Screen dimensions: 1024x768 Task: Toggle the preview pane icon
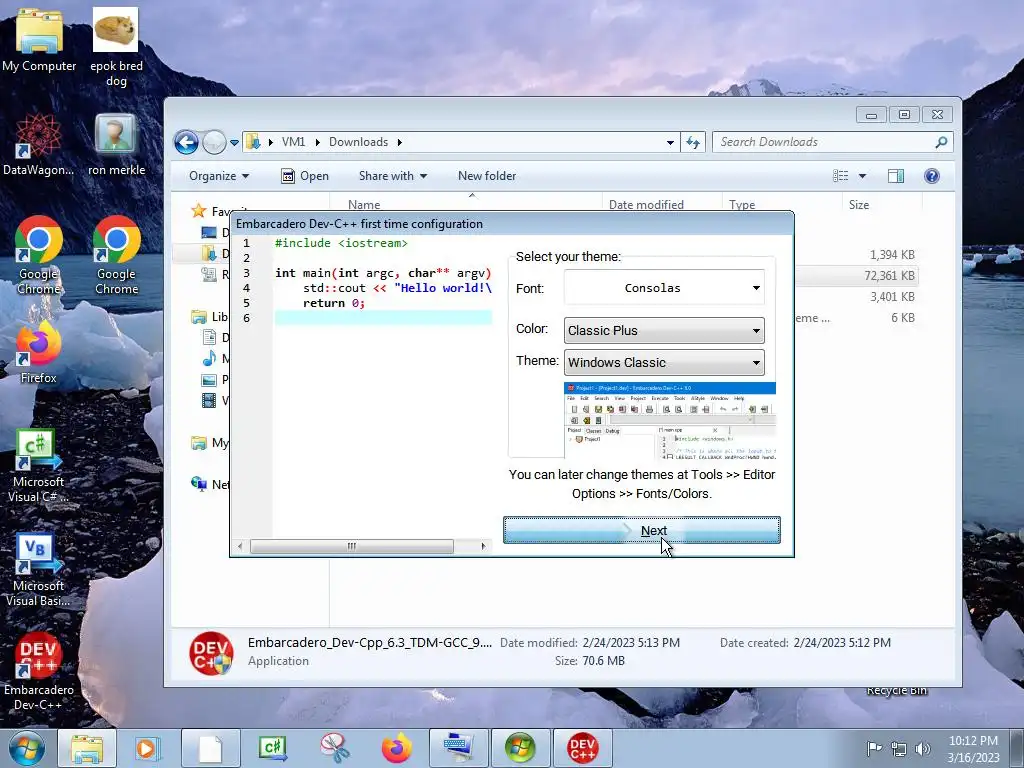[896, 176]
